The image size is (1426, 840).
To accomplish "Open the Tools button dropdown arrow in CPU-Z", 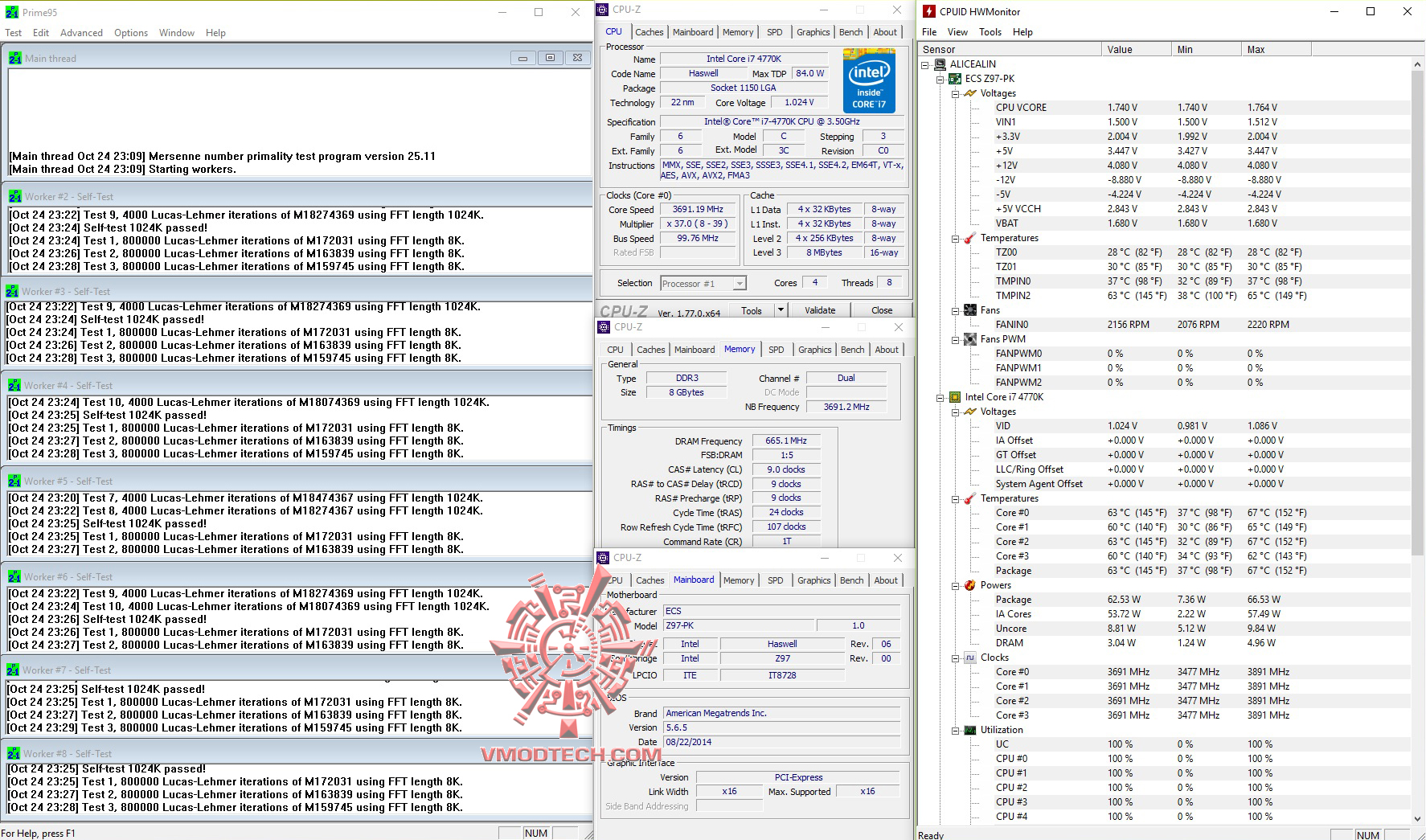I will (x=780, y=310).
